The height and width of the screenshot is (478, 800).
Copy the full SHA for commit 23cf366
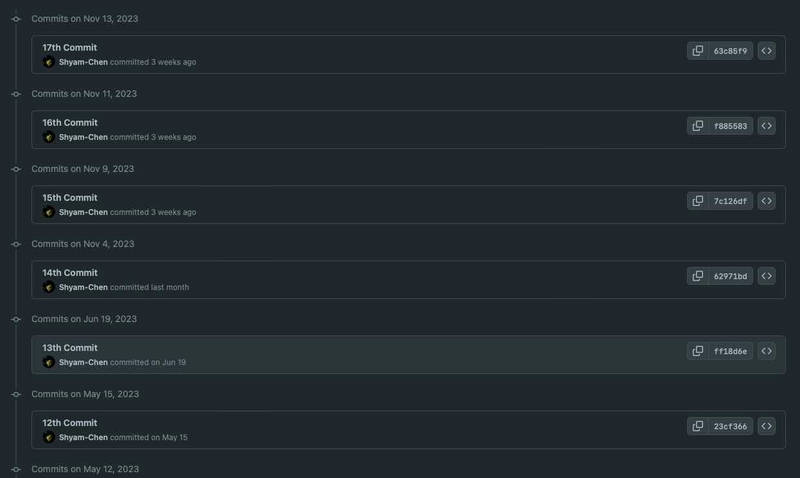(x=697, y=426)
